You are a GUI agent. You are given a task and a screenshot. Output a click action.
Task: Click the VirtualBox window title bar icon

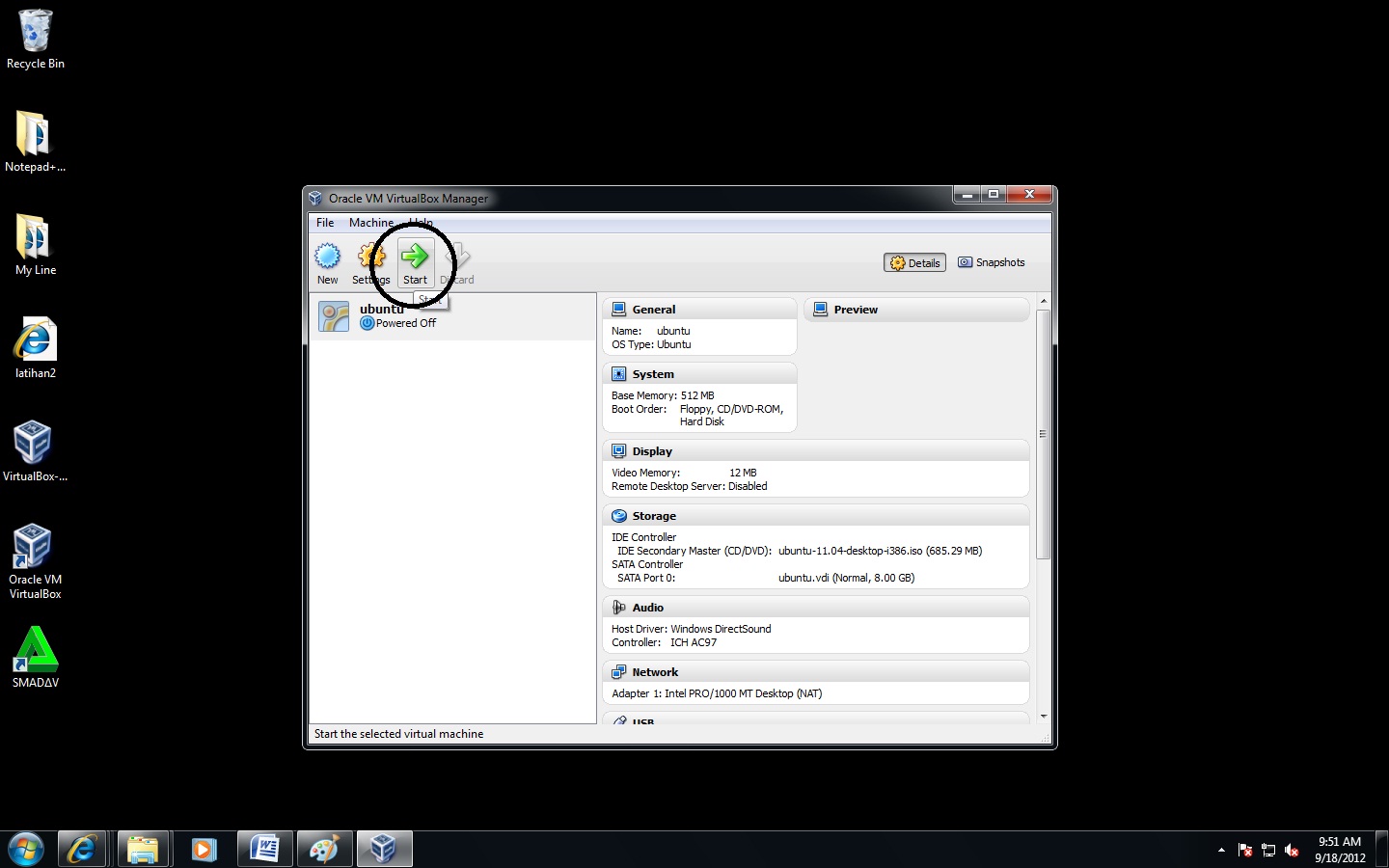pyautogui.click(x=315, y=198)
